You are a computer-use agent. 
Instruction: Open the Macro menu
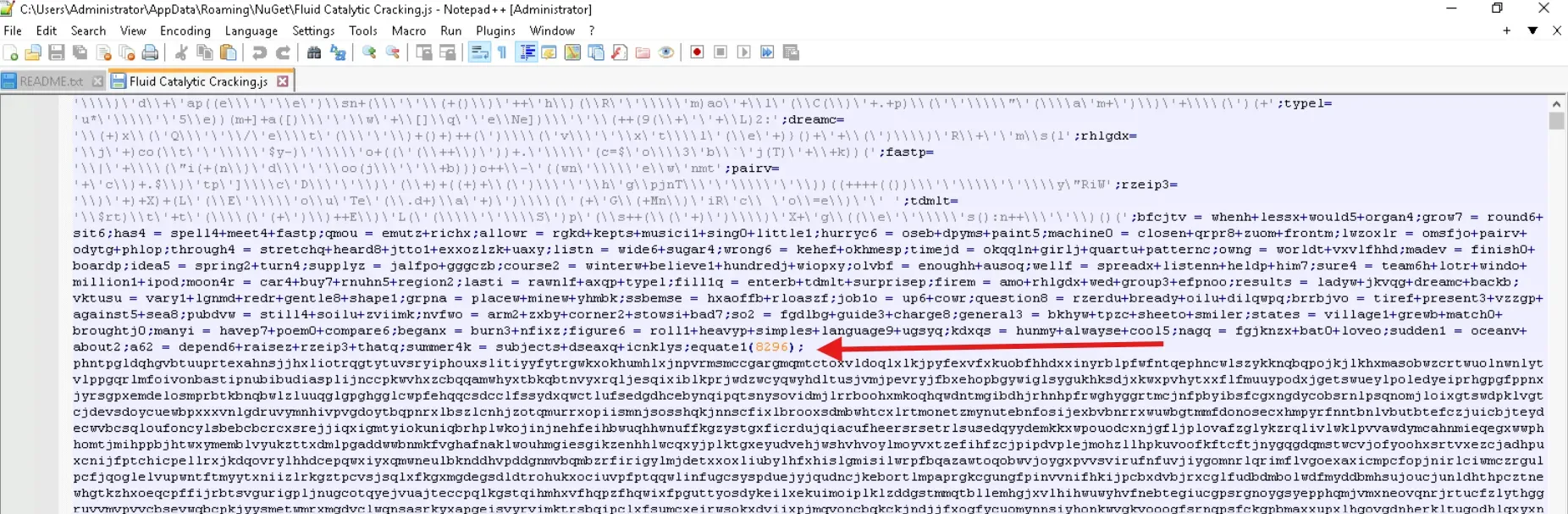(409, 30)
